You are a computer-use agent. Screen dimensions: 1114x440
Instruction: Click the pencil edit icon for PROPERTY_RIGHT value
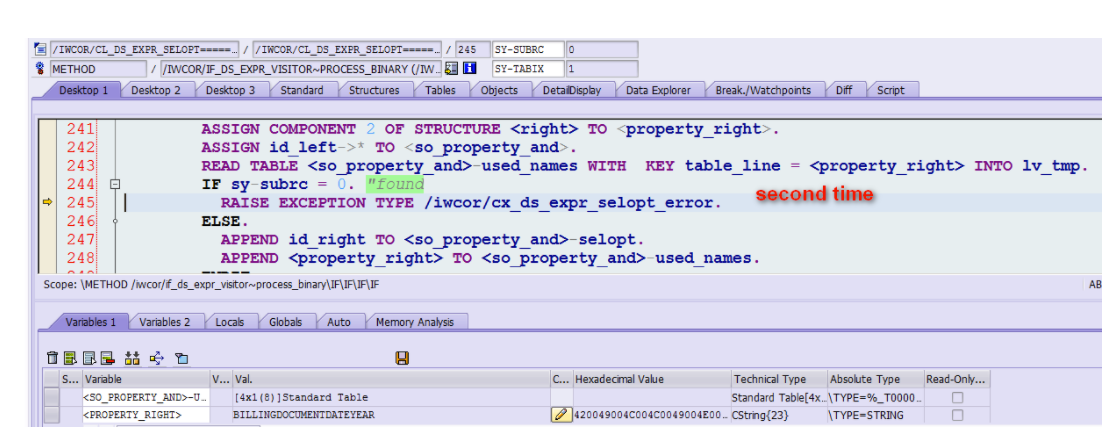[x=562, y=414]
